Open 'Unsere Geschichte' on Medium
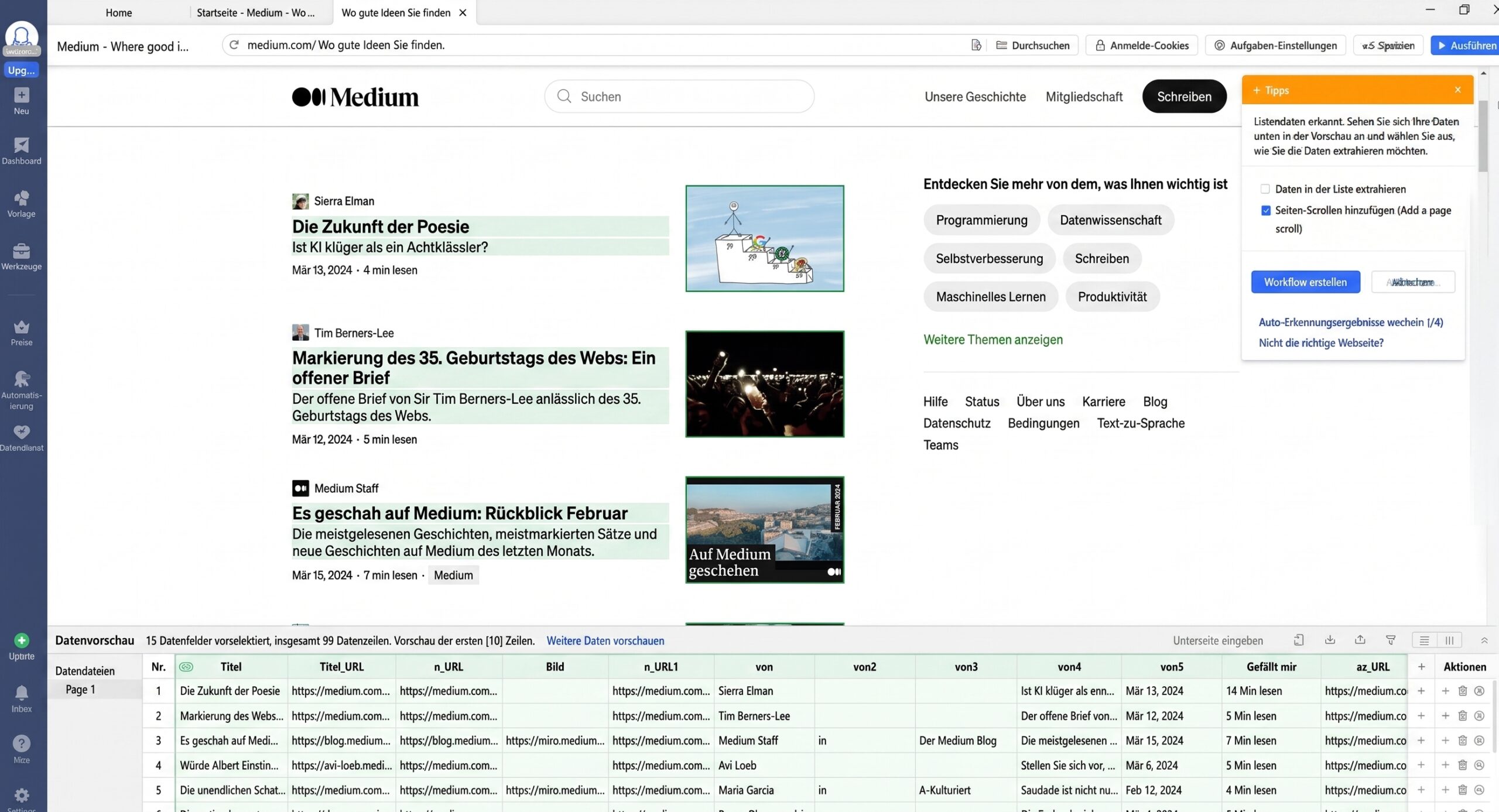The width and height of the screenshot is (1499, 812). pos(975,97)
